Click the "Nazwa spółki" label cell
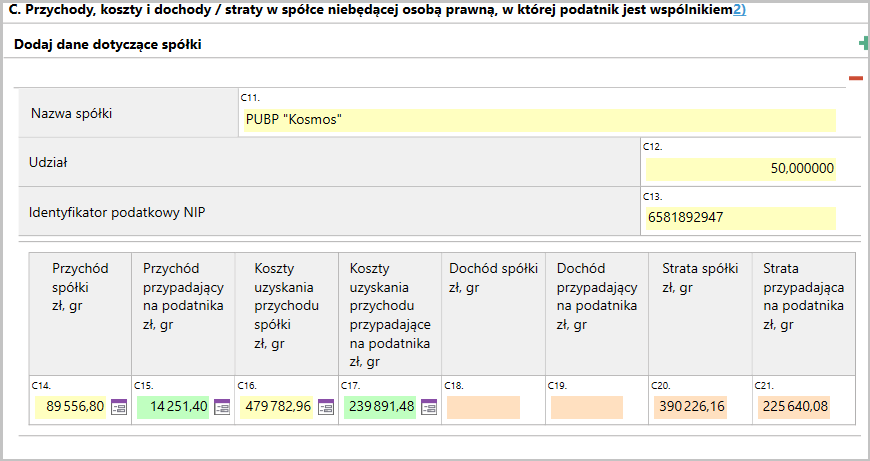The image size is (870, 461). (x=72, y=113)
